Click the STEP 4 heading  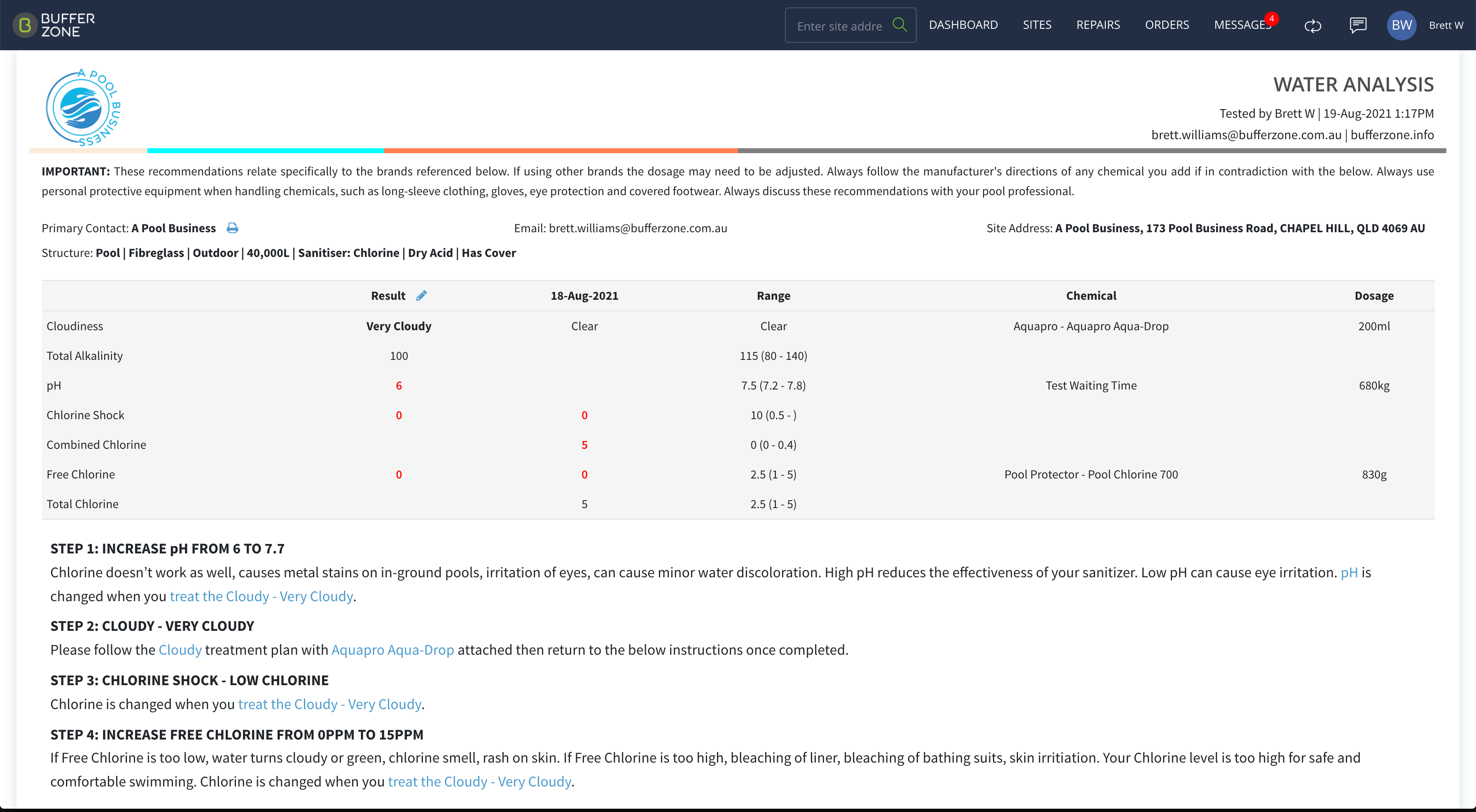tap(237, 735)
